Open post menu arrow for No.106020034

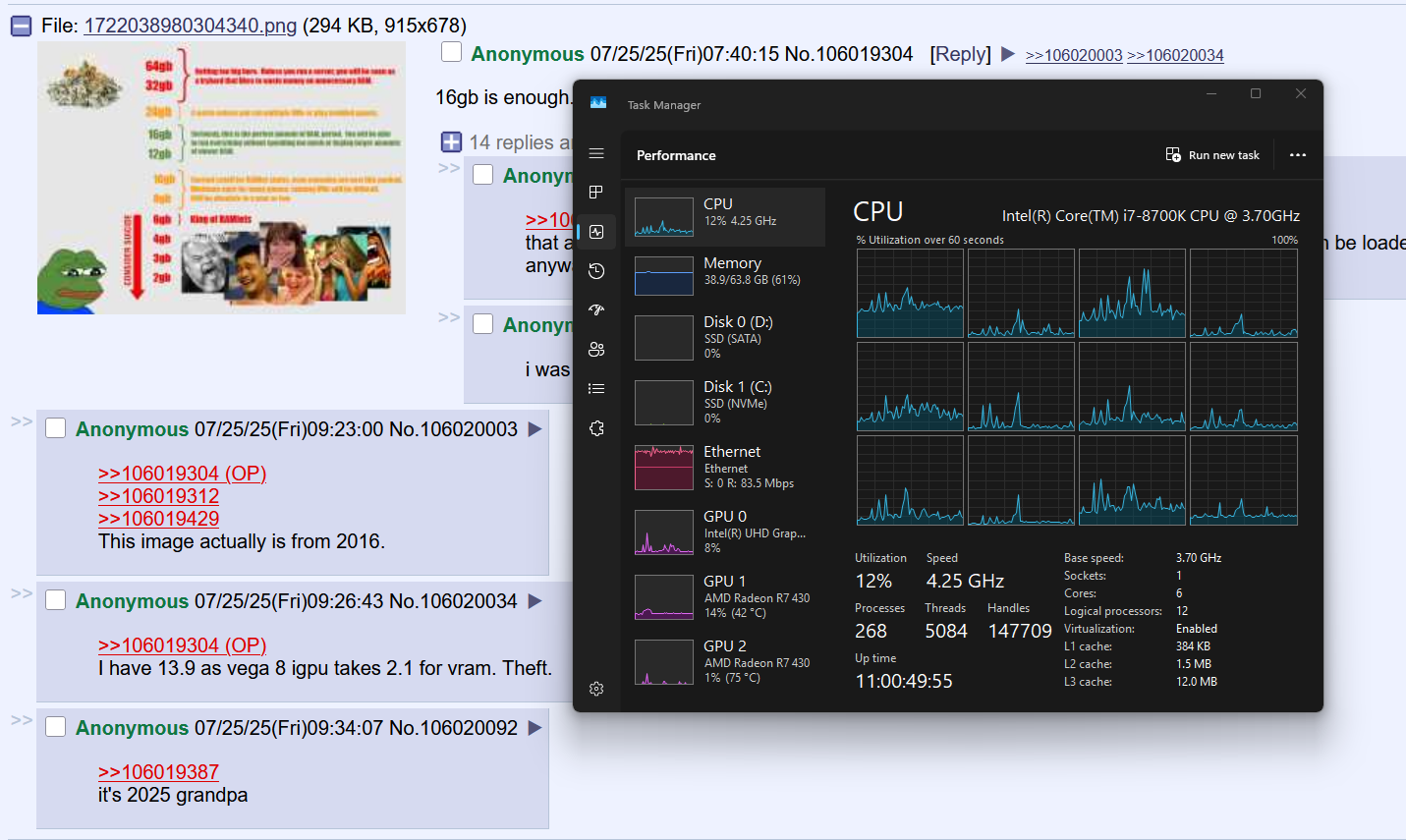tap(534, 601)
